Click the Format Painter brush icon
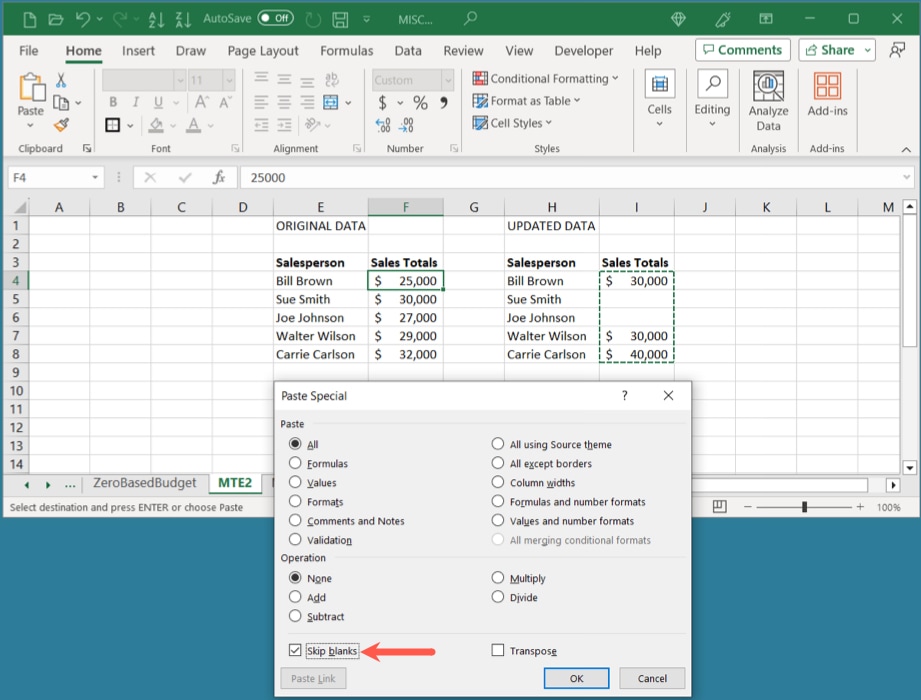Screen dimensions: 921x700 (x=61, y=125)
